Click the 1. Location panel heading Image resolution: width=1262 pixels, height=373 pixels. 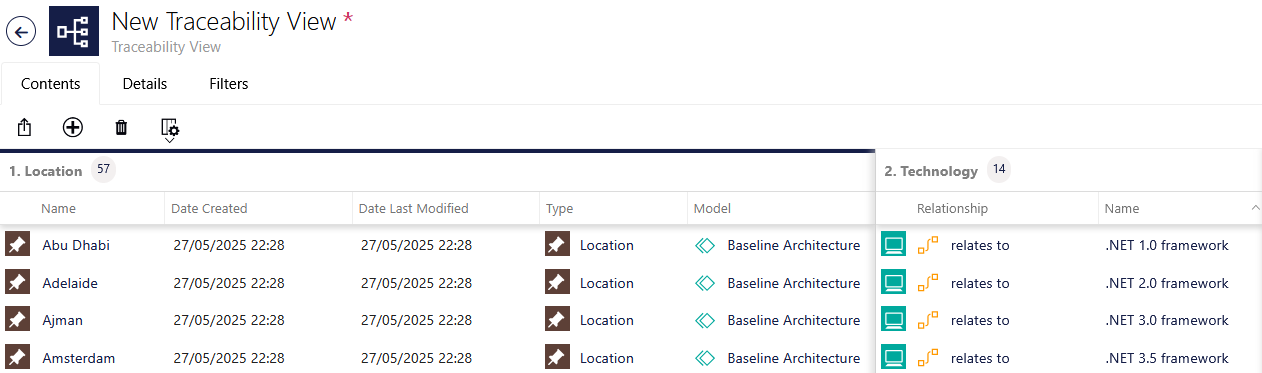[46, 171]
